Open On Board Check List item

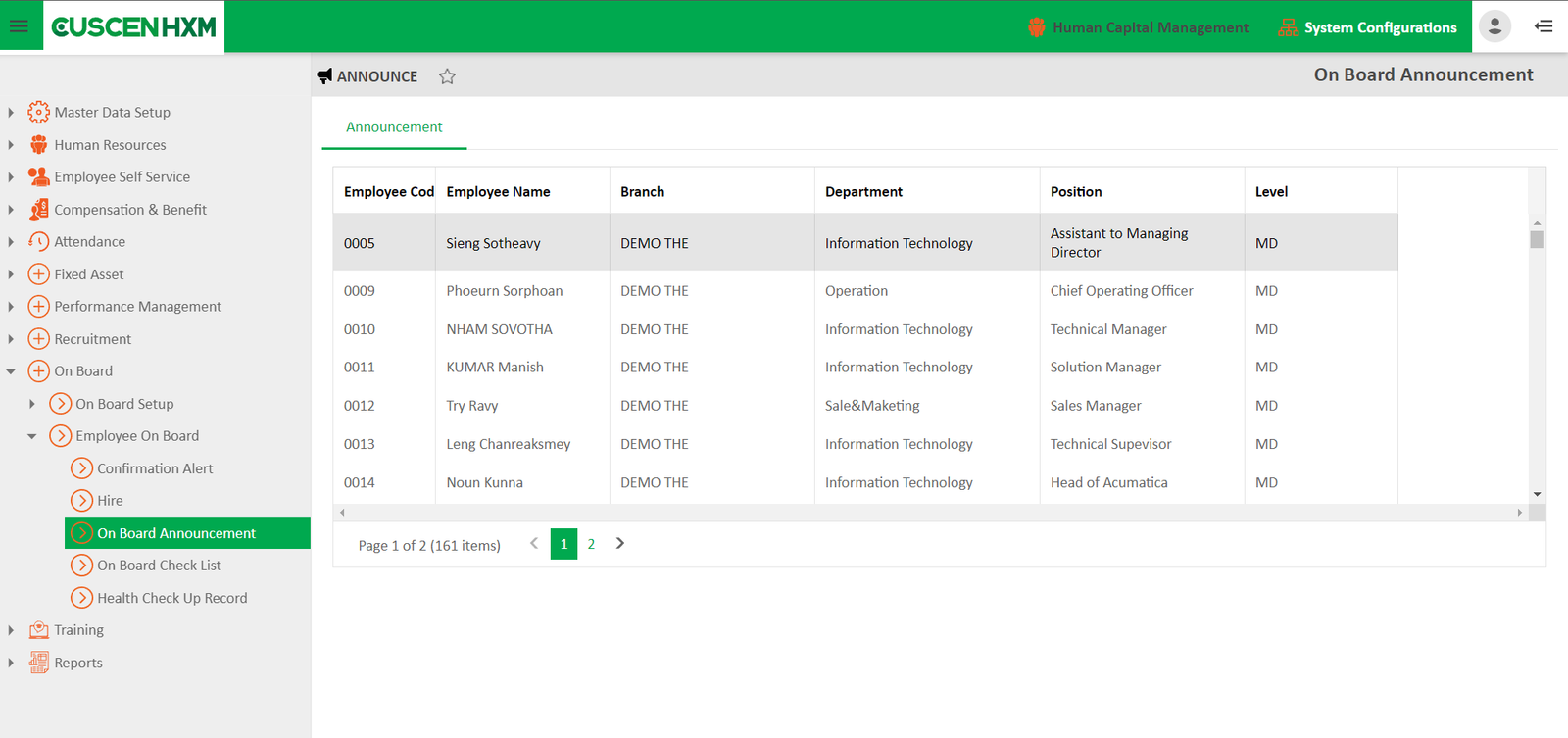tap(159, 566)
